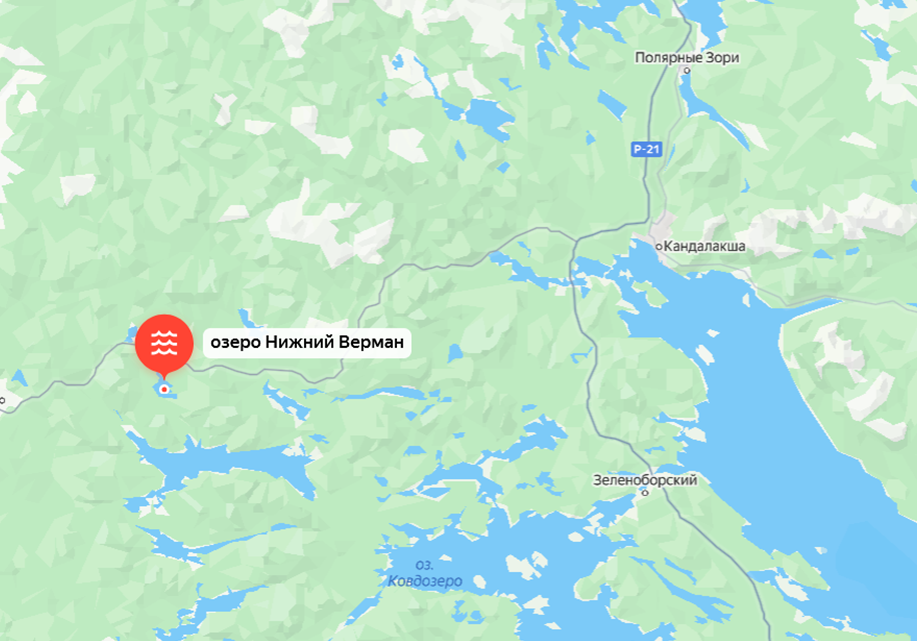The image size is (917, 641).
Task: Click the Кандалакша city dot marker
Action: (659, 247)
